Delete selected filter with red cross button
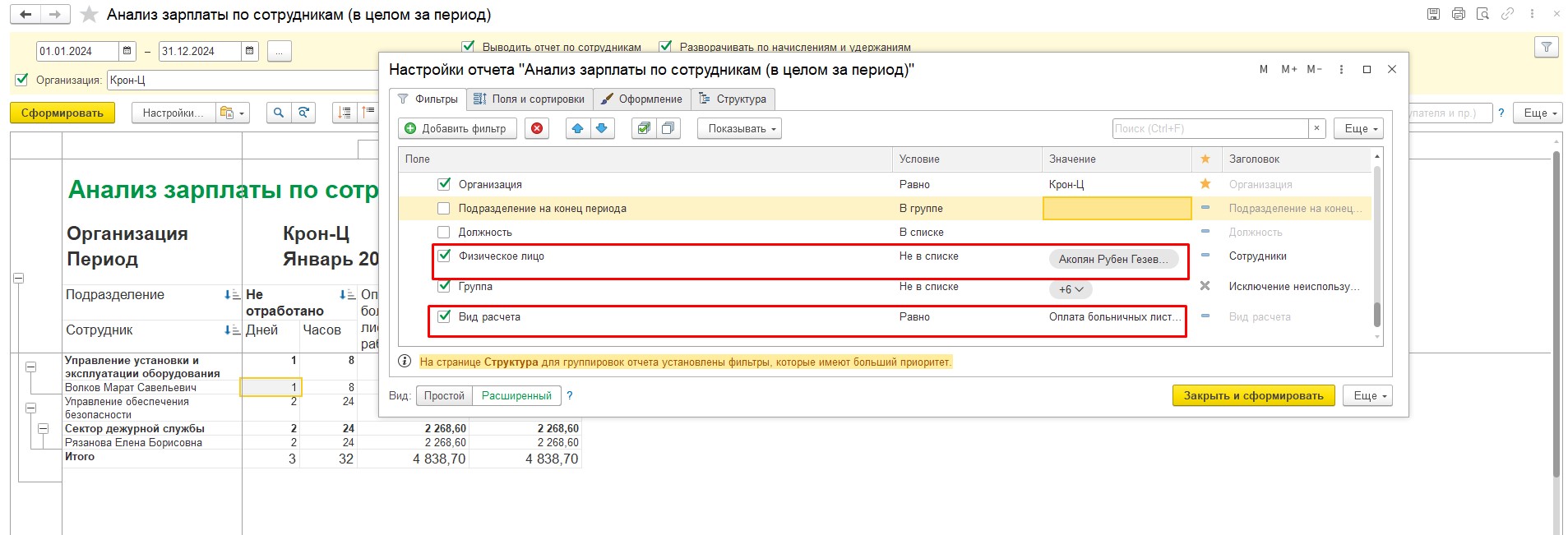This screenshot has width=1568, height=535. click(x=537, y=128)
